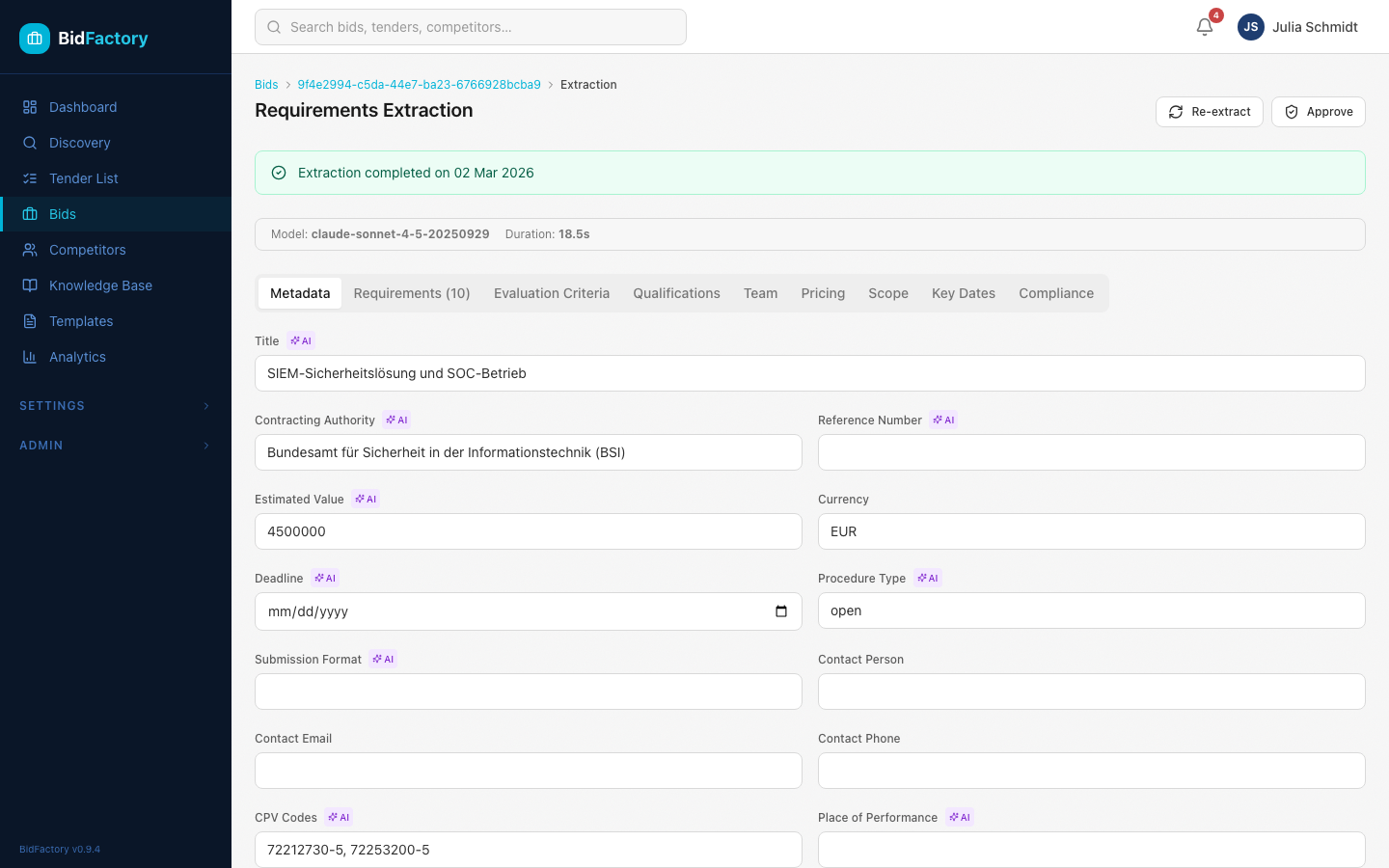
Task: Go to Tender List in sidebar
Action: tap(116, 178)
